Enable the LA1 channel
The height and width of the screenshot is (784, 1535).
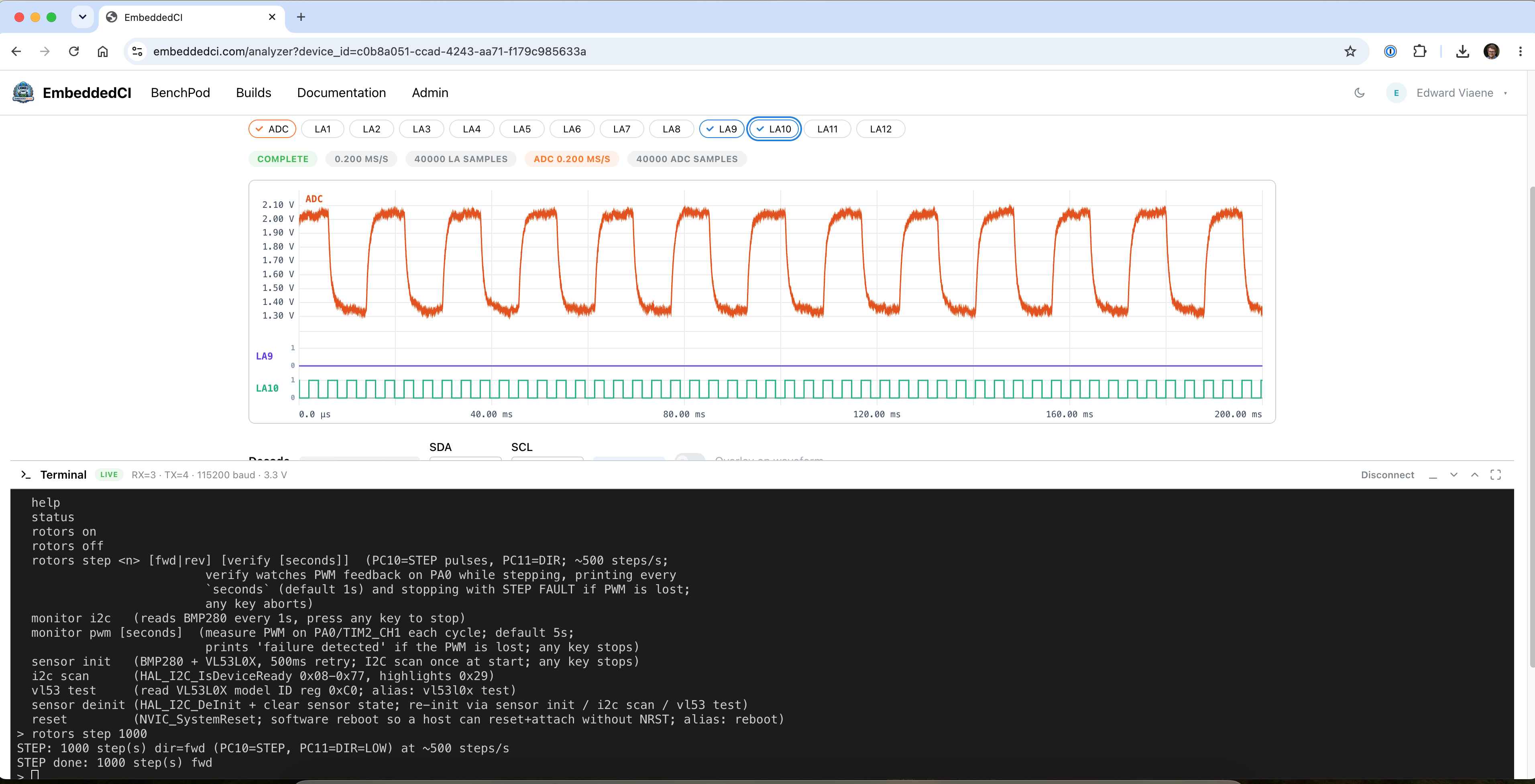click(322, 129)
